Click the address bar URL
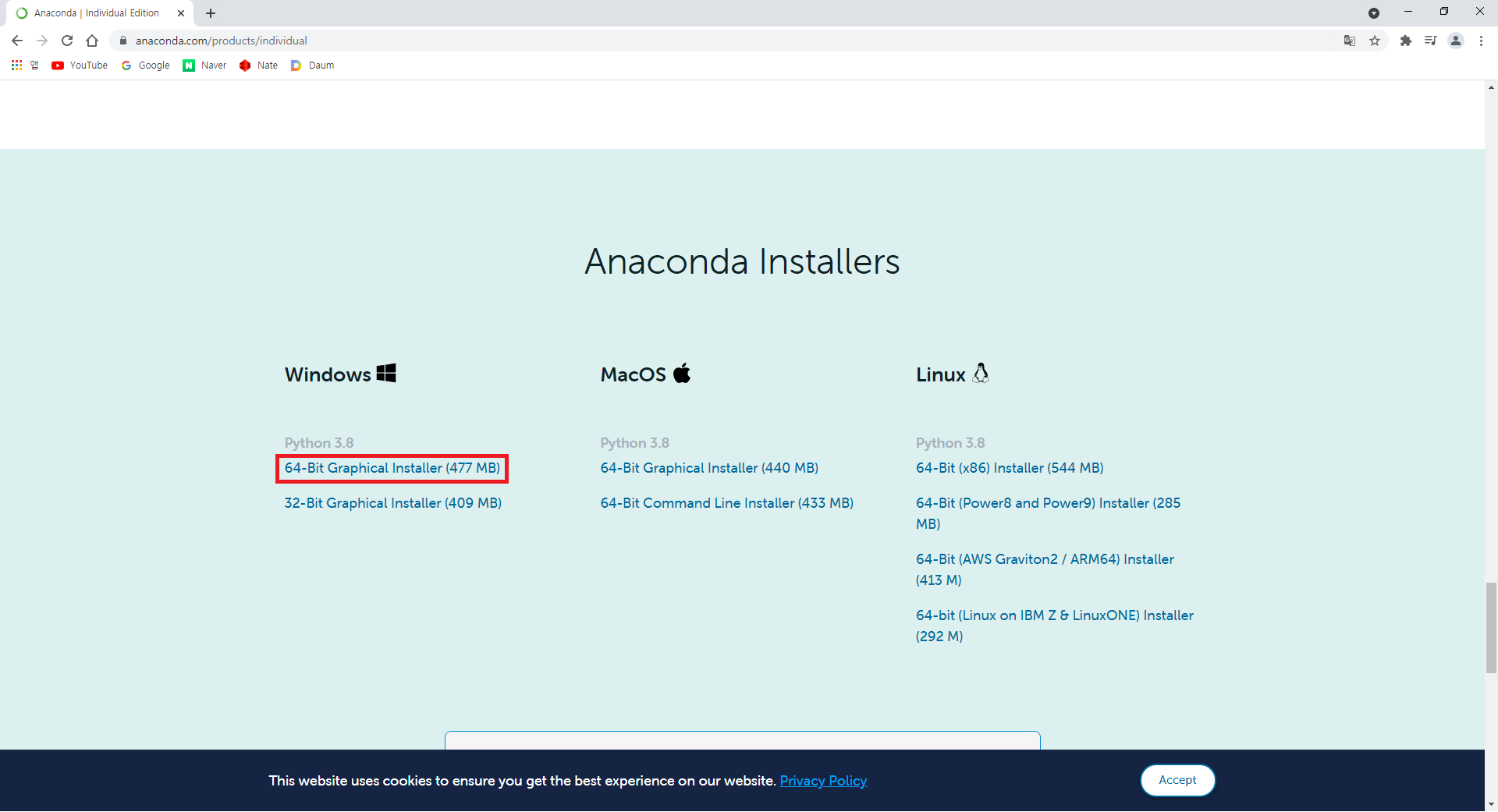 [x=222, y=41]
